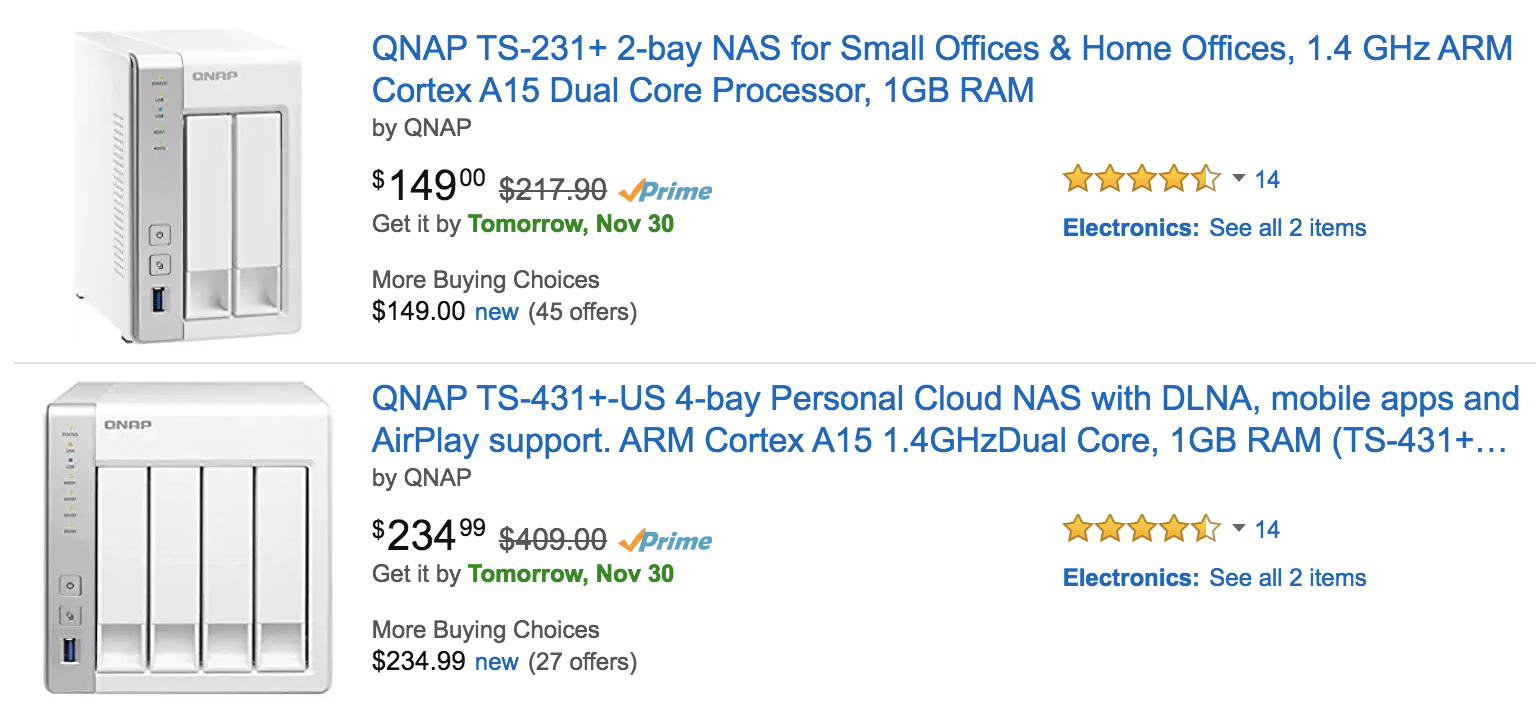Screen dimensions: 1536x706
Task: Click the first star of the TS-431+ rating
Action: 1078,528
